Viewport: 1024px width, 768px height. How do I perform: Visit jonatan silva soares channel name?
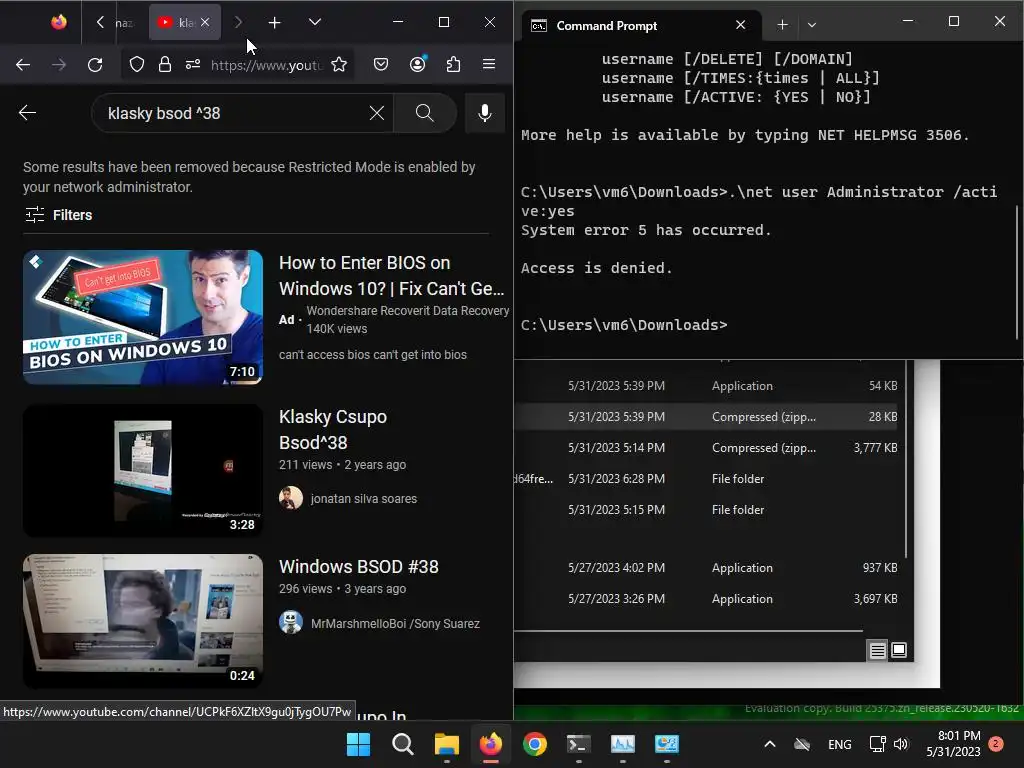tap(364, 499)
